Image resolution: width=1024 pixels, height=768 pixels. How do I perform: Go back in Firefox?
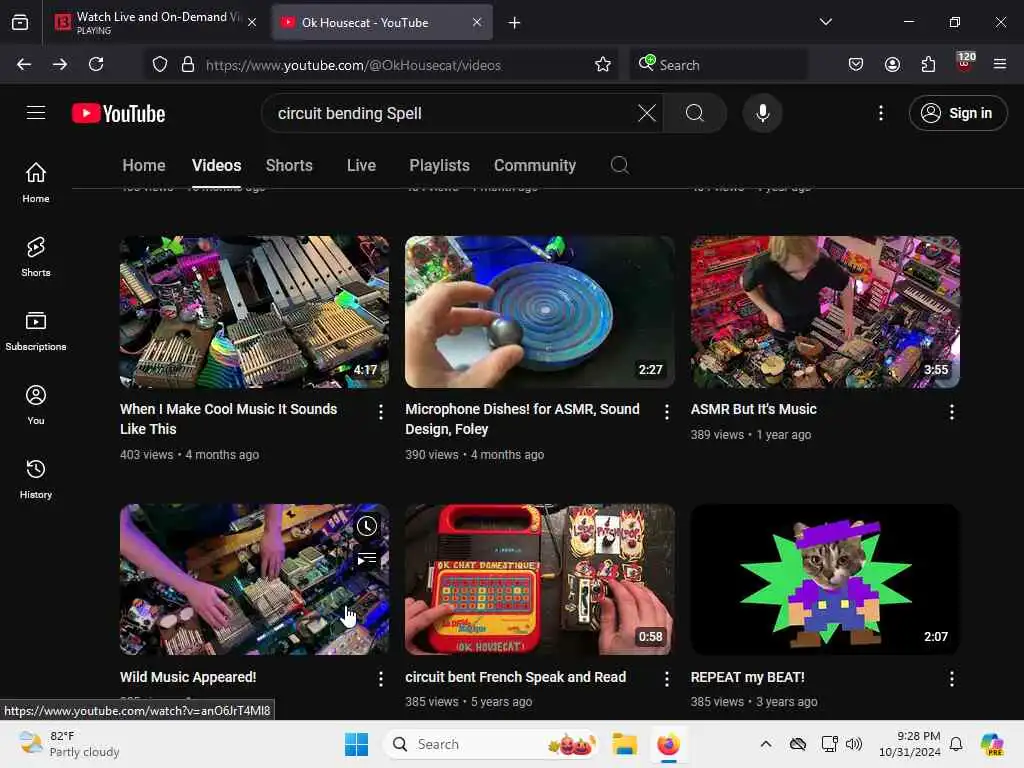click(24, 64)
